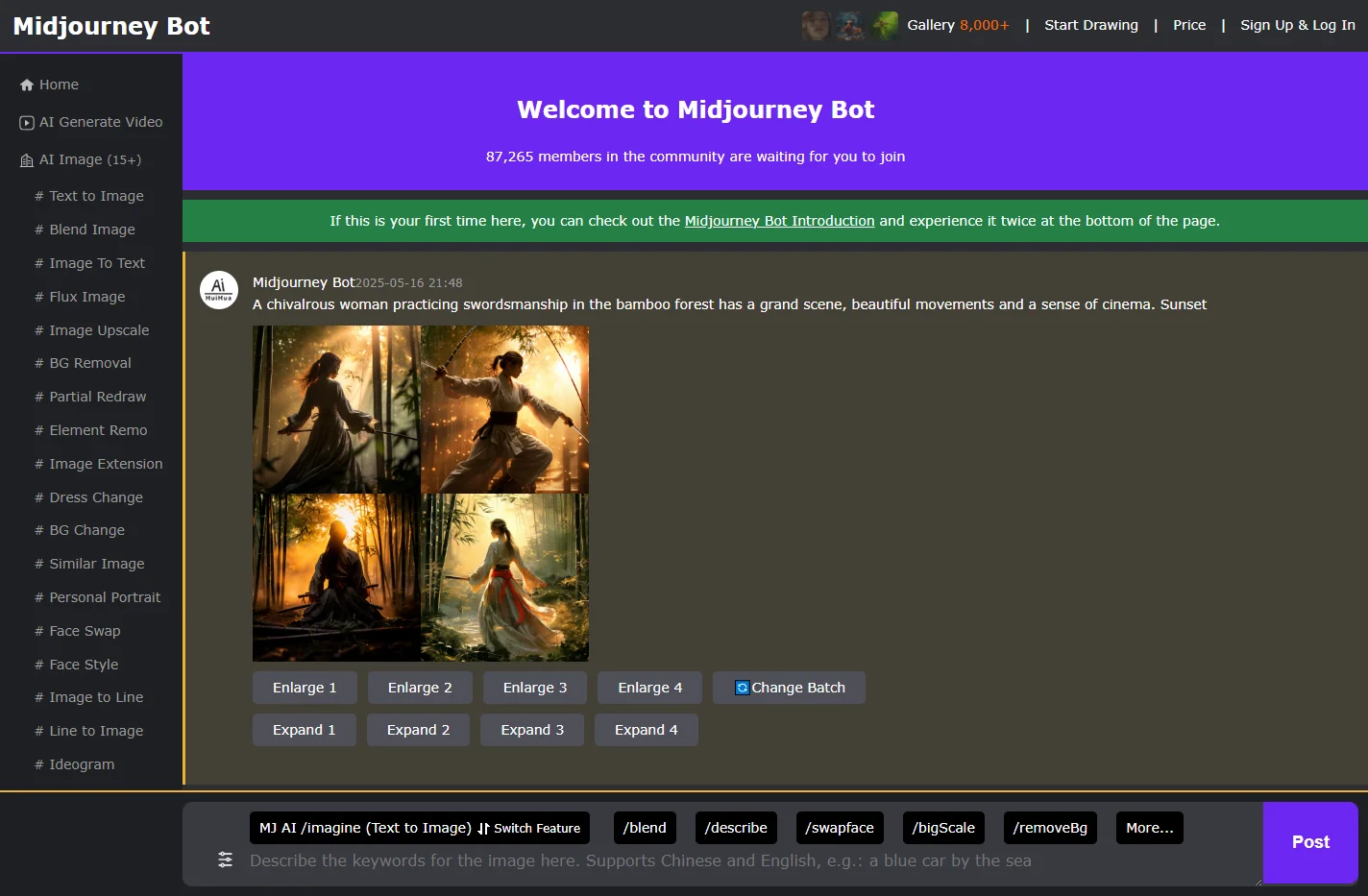Open Ideogram in sidebar
This screenshot has width=1368, height=896.
[74, 764]
